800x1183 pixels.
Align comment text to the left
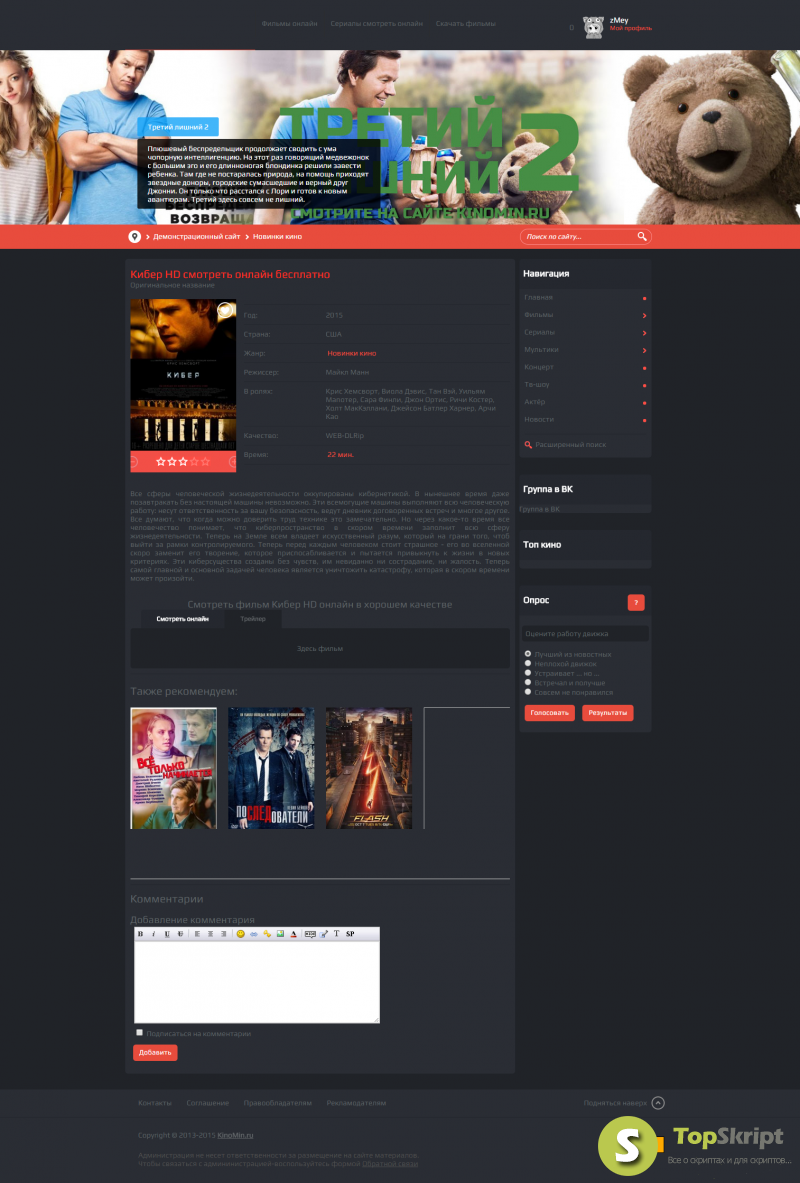coord(197,934)
